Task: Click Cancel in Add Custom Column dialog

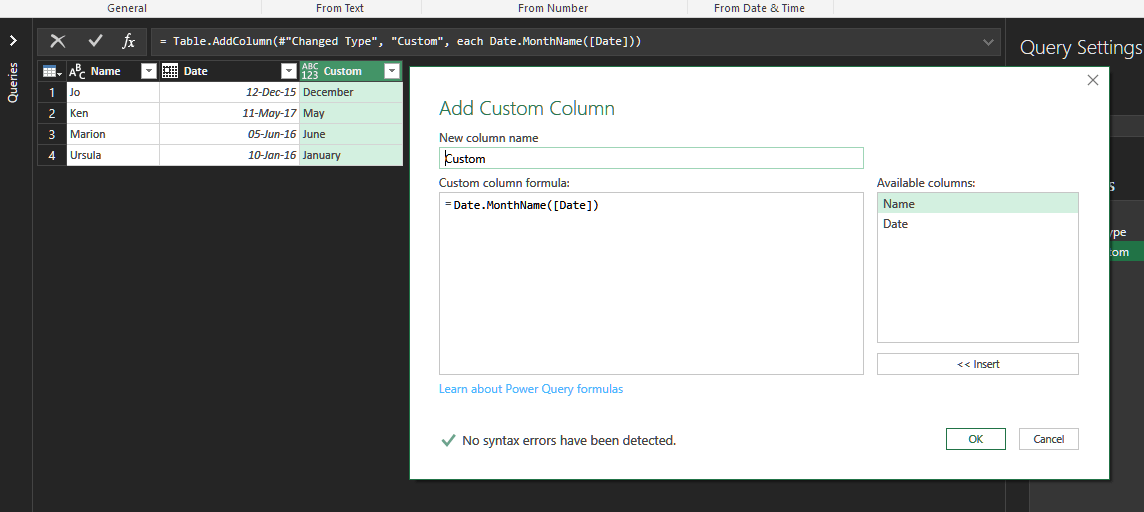Action: coord(1048,439)
